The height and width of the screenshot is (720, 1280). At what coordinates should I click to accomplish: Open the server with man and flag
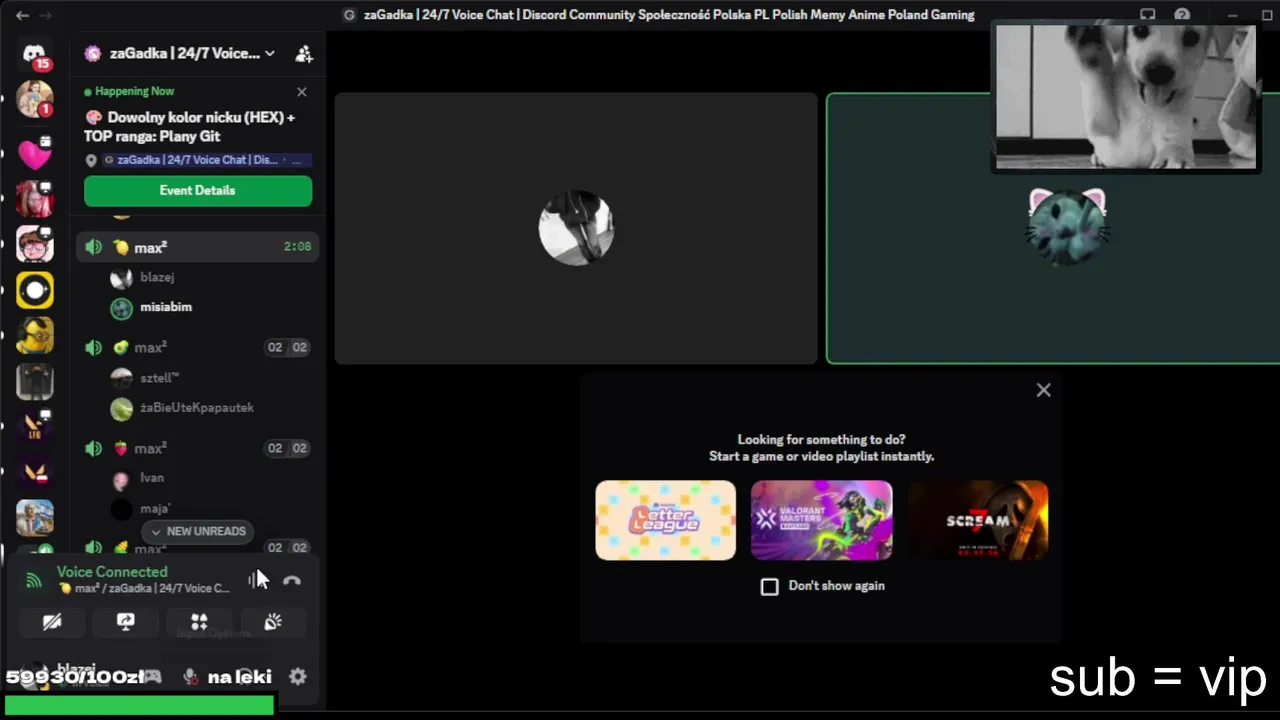[35, 517]
